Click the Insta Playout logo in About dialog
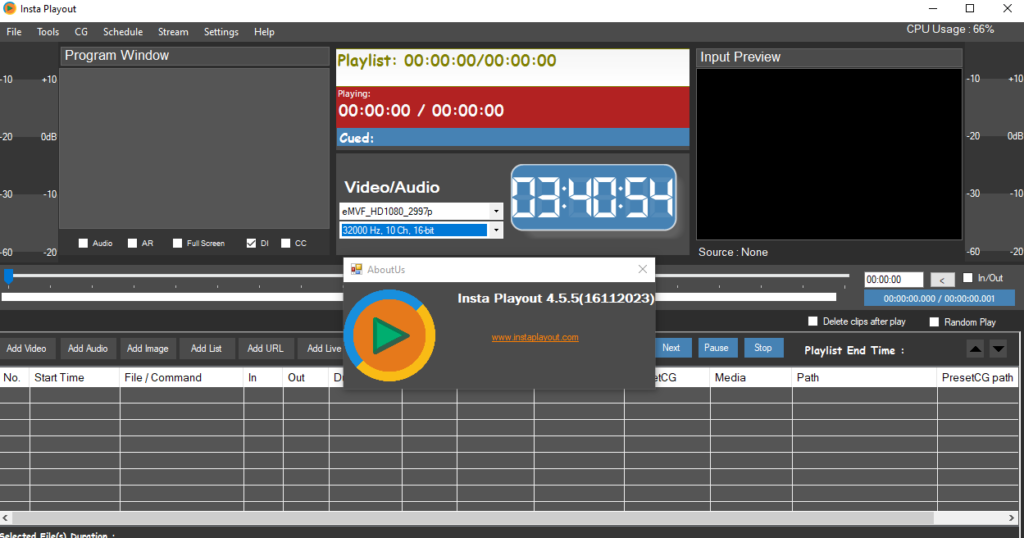 pos(389,336)
